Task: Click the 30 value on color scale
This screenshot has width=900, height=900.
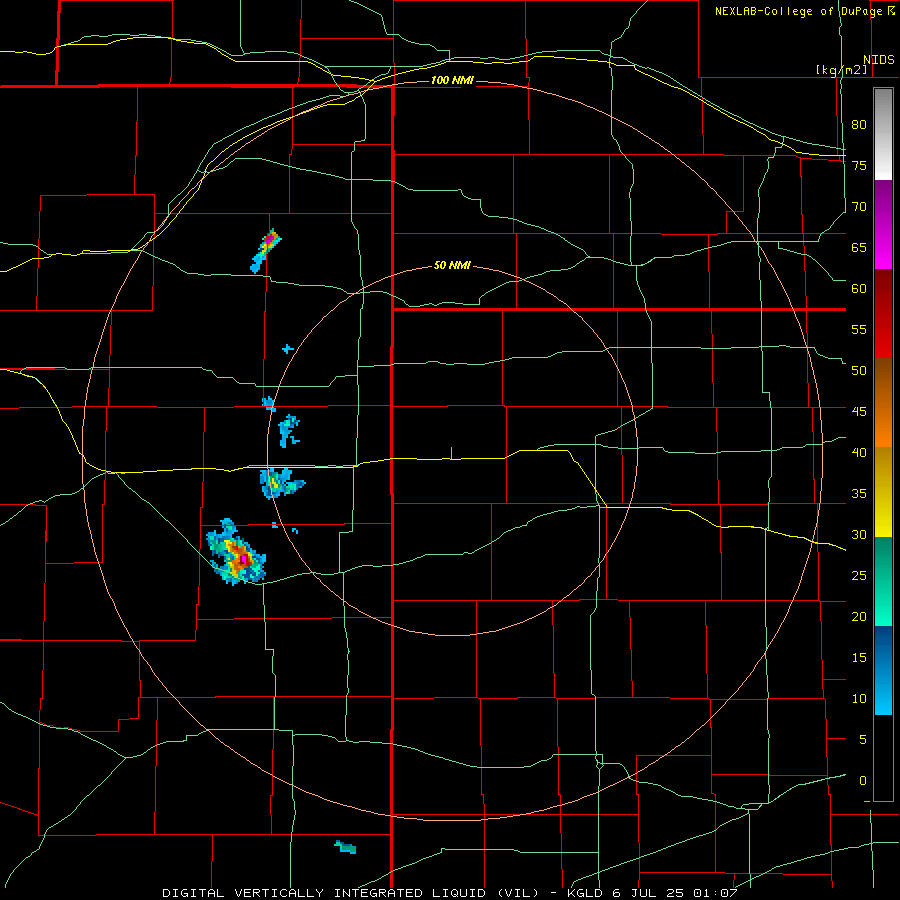Action: [x=859, y=534]
